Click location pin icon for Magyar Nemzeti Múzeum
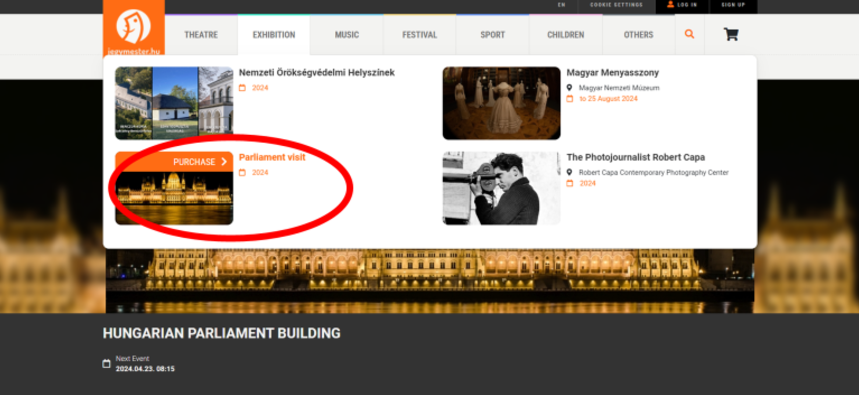The image size is (859, 395). point(570,88)
